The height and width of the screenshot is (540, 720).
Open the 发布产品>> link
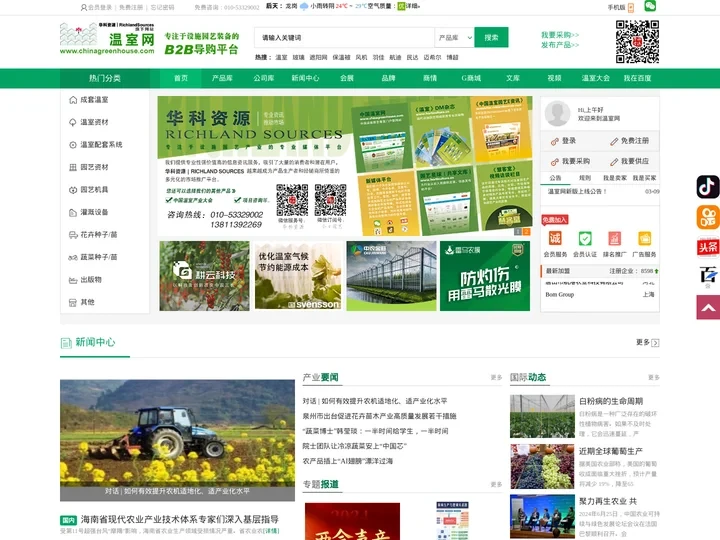560,45
